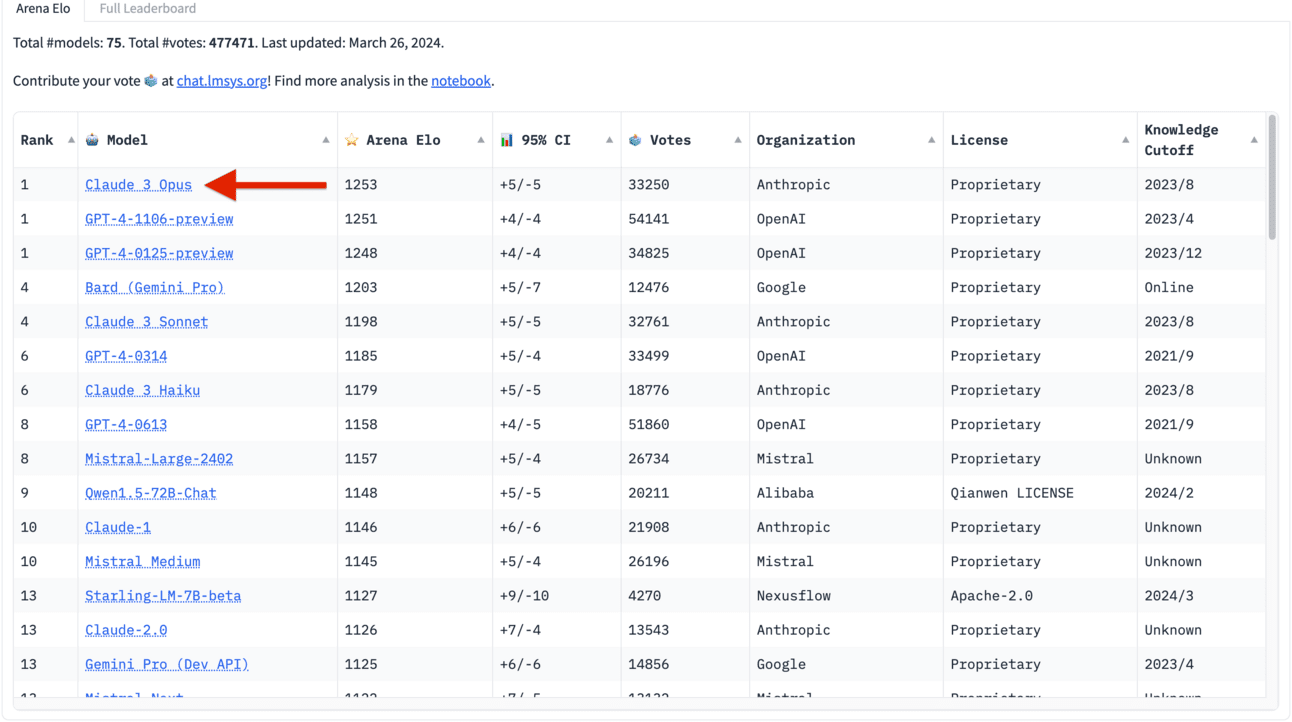This screenshot has width=1292, height=722.
Task: Select the votes value 4270
Action: point(644,596)
